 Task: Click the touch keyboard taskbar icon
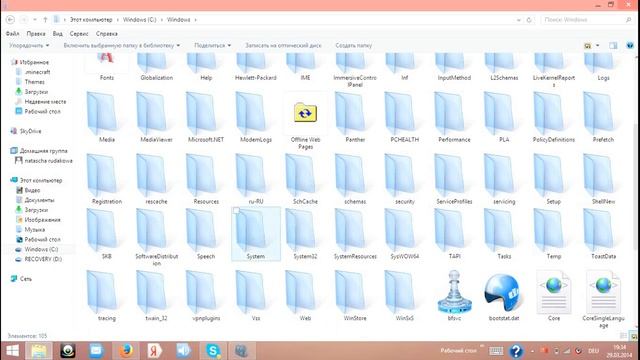click(496, 351)
